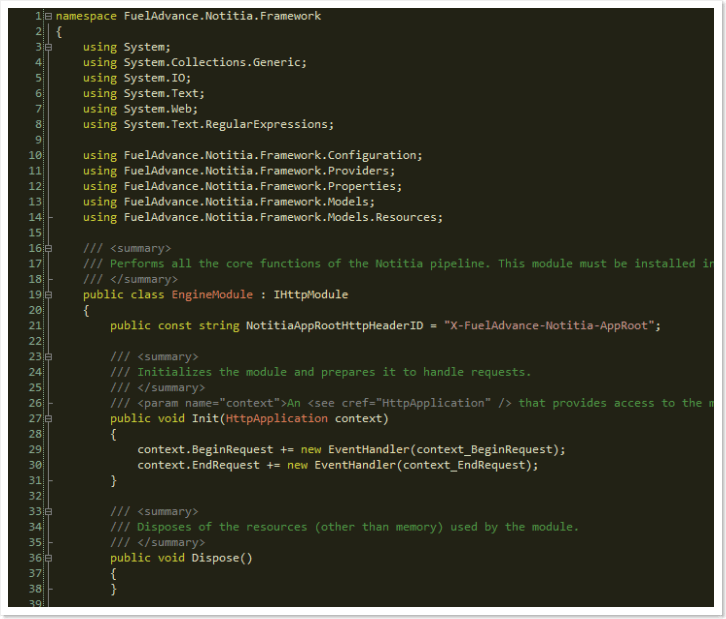Click the HttpApplication parameter type in Init
Viewport: 726px width, 619px height.
276,418
